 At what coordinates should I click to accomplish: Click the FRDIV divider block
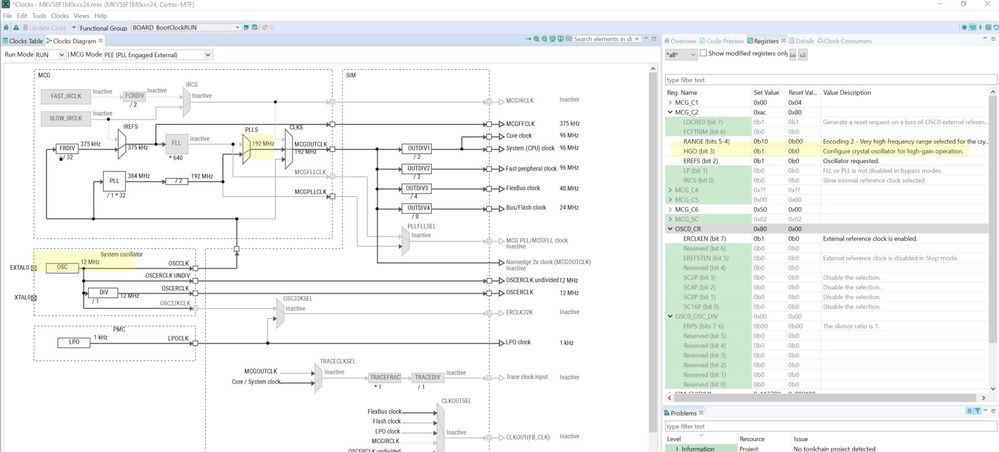point(66,148)
